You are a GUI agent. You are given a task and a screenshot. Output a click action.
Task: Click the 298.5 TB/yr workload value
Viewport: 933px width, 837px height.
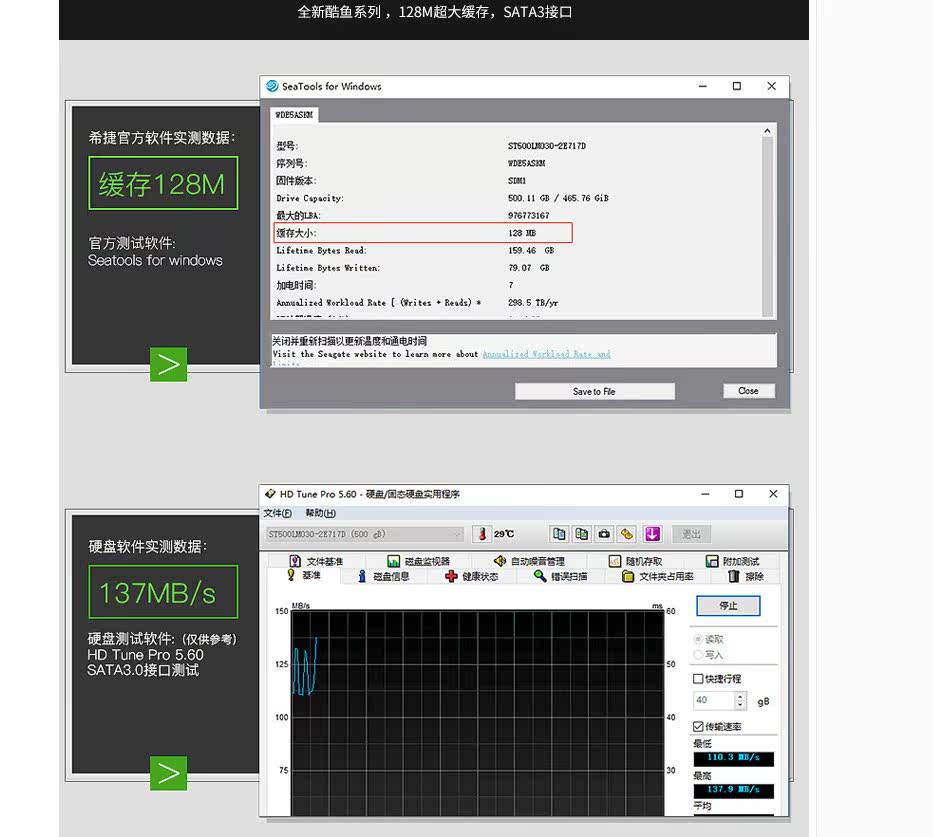(x=533, y=303)
